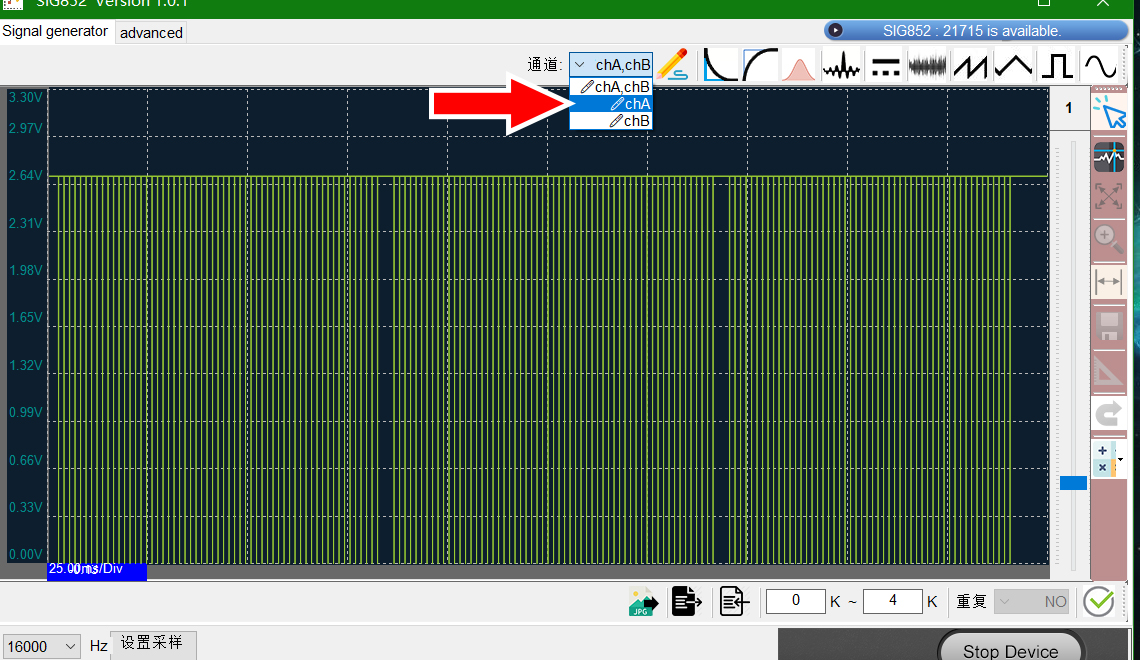Open the triangle ruler tool

[1109, 371]
